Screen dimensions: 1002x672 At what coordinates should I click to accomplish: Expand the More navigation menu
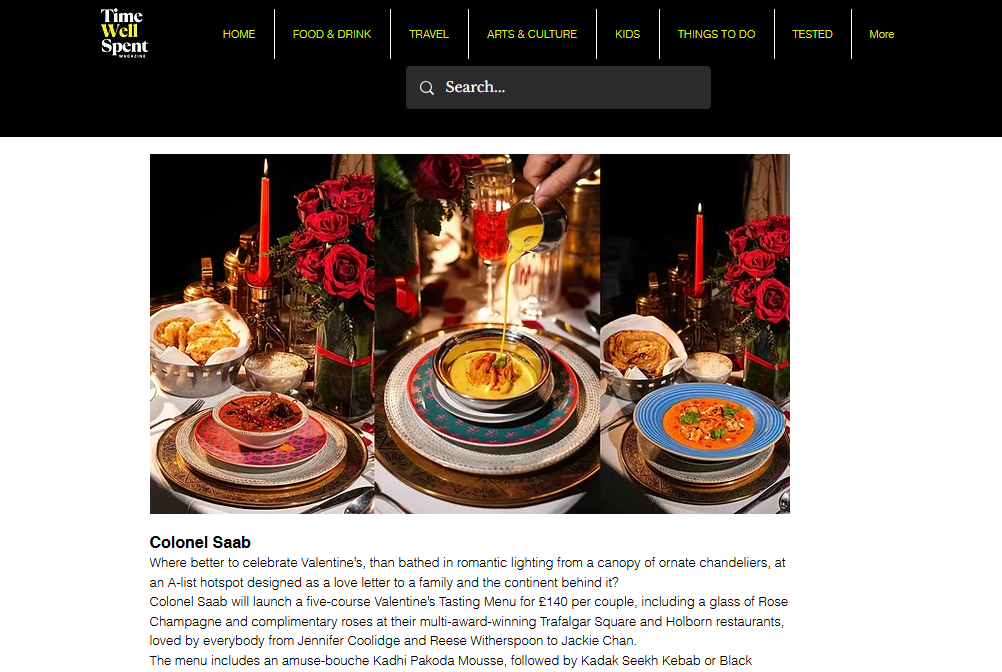[x=881, y=34]
